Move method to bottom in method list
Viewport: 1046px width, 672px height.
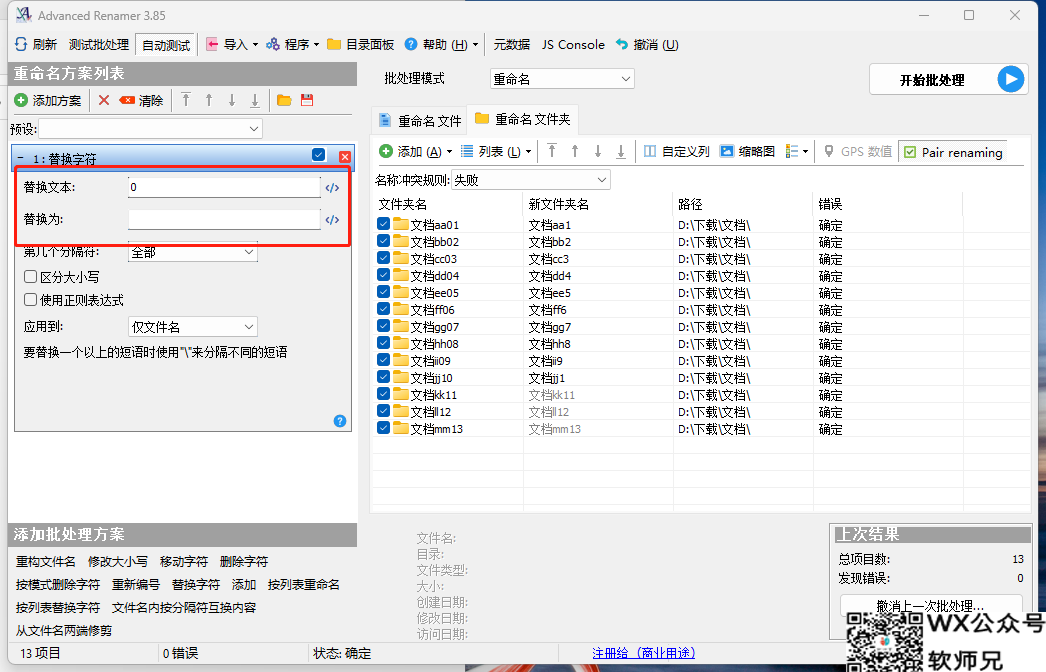click(x=255, y=100)
